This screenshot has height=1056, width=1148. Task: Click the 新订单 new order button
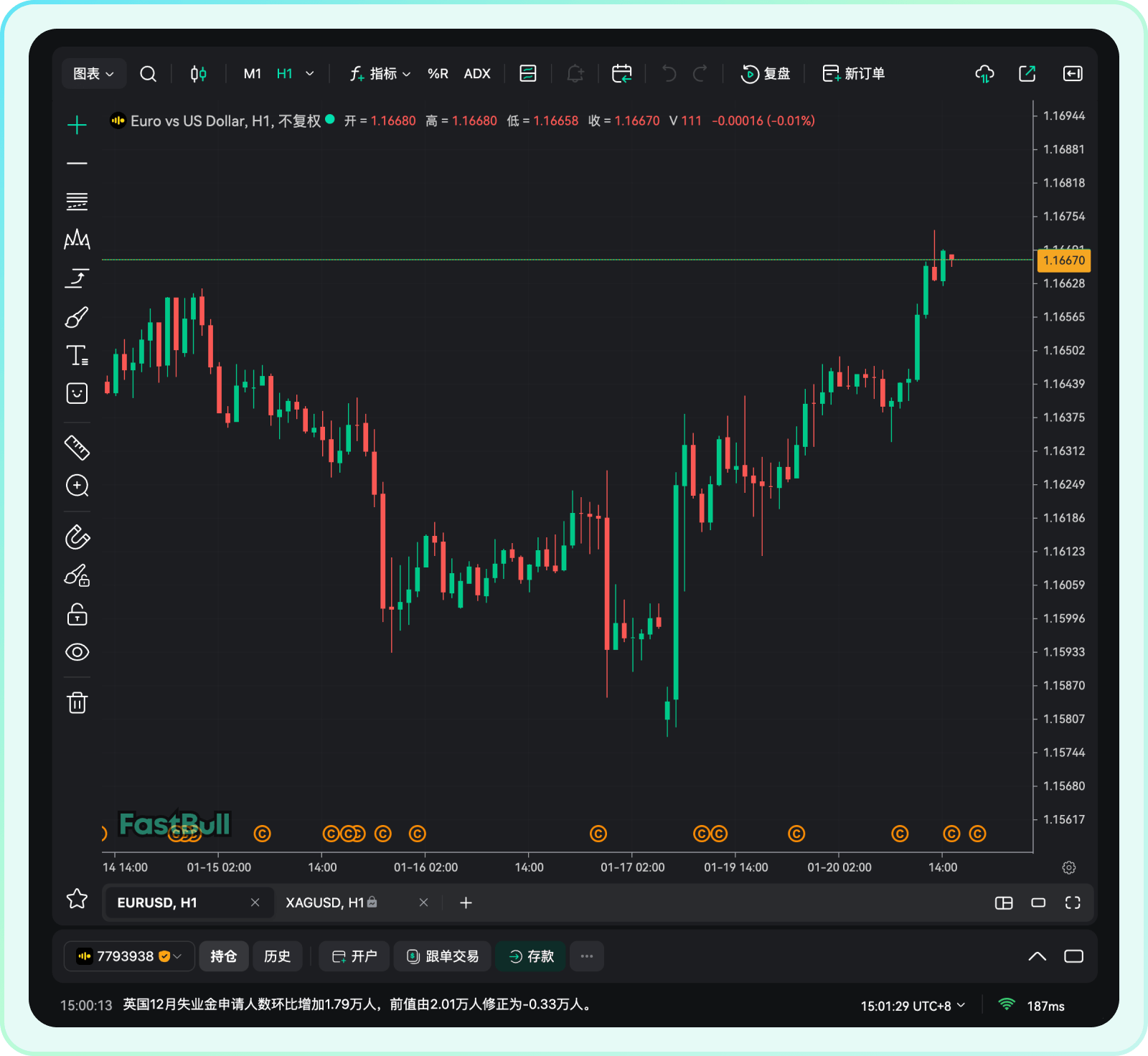pyautogui.click(x=854, y=74)
